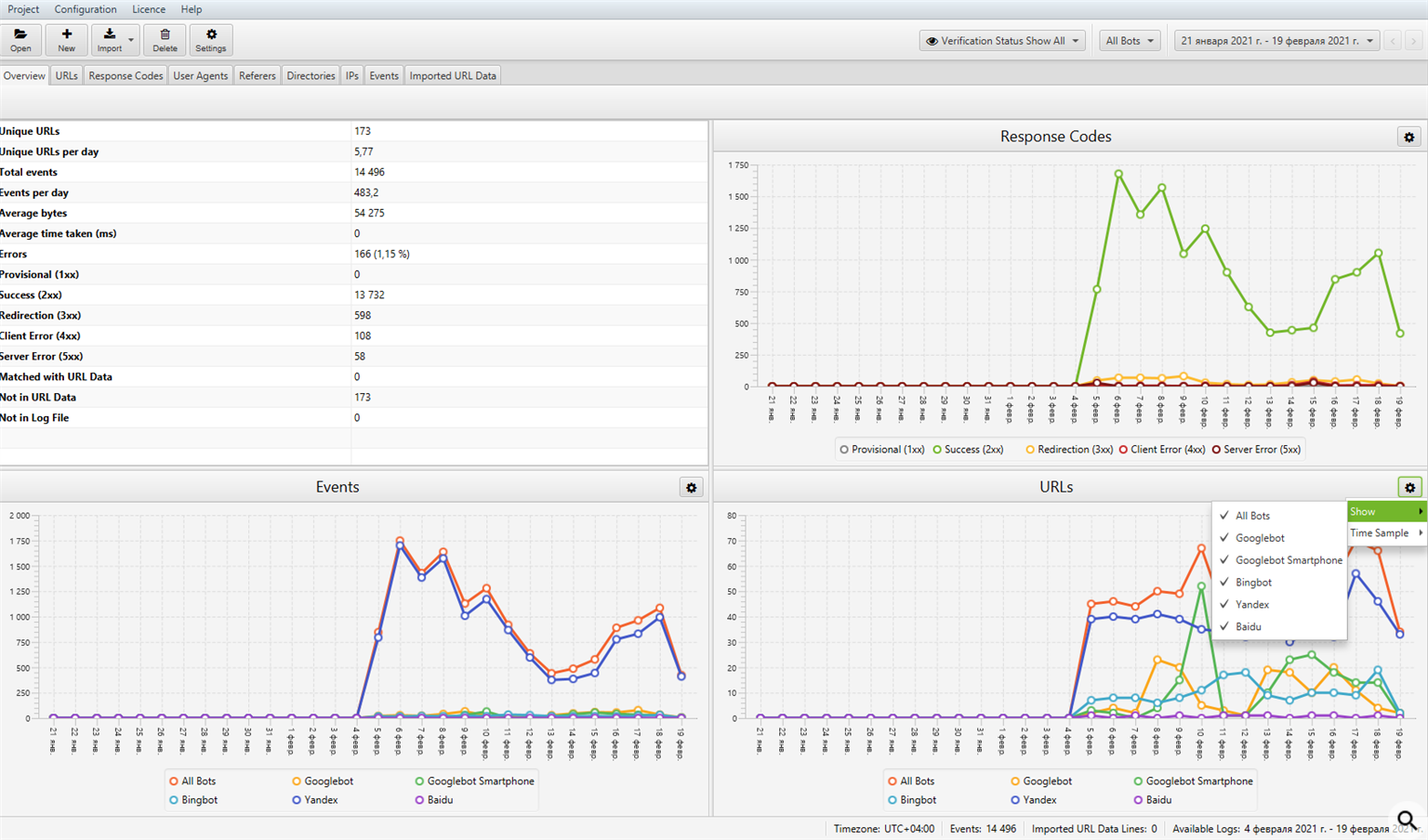The image size is (1428, 840).
Task: Select the Client Error (4xx) row
Action: point(353,335)
